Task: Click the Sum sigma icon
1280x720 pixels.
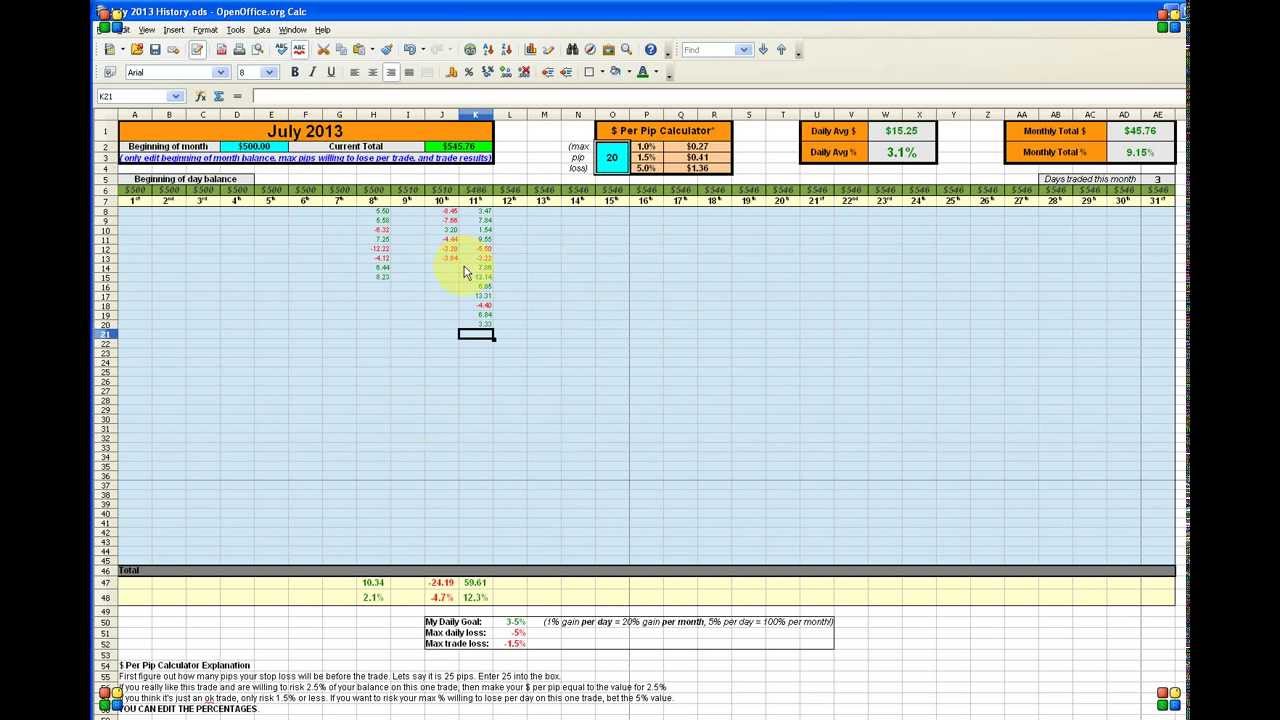Action: point(219,97)
